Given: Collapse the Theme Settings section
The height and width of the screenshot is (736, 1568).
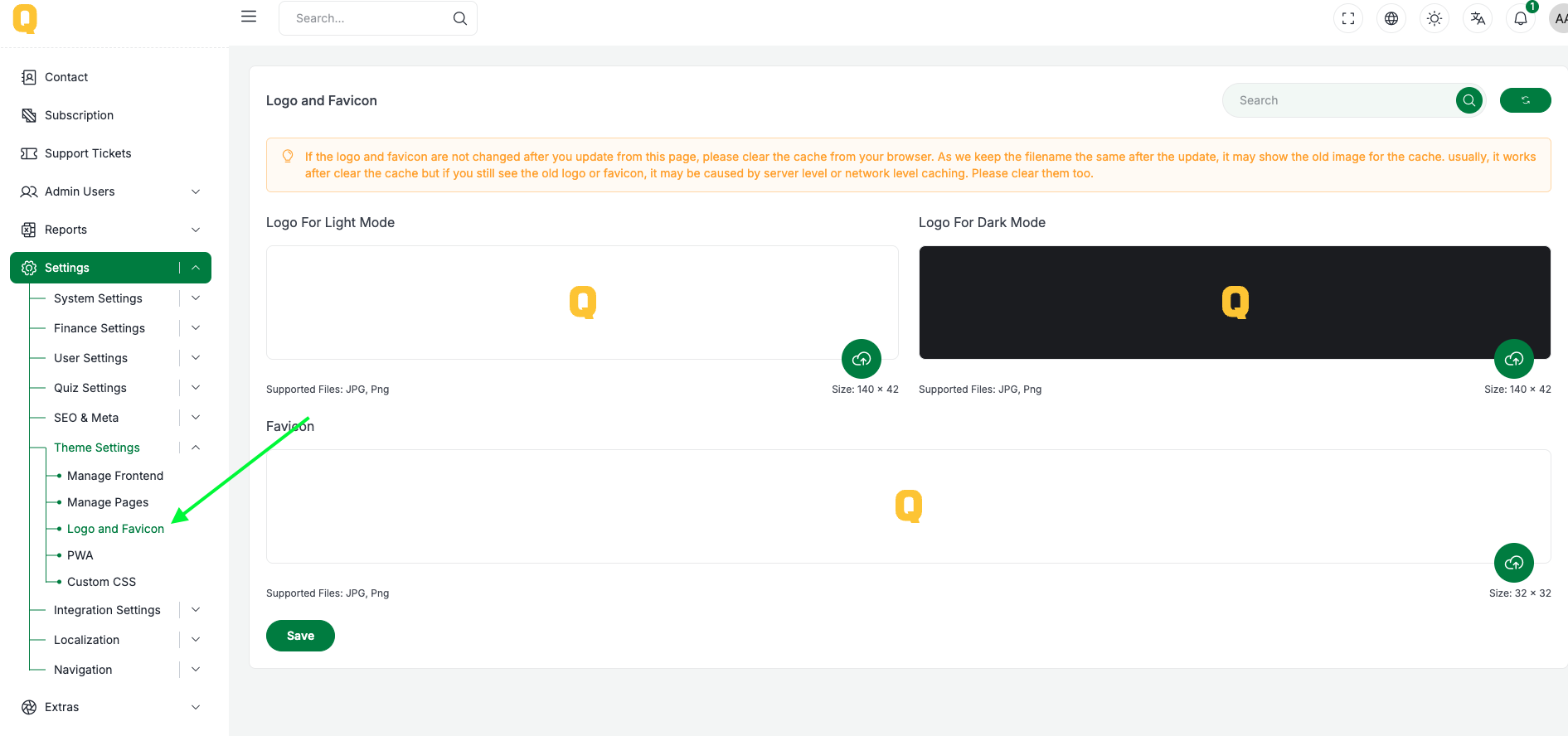Looking at the screenshot, I should click(x=196, y=448).
